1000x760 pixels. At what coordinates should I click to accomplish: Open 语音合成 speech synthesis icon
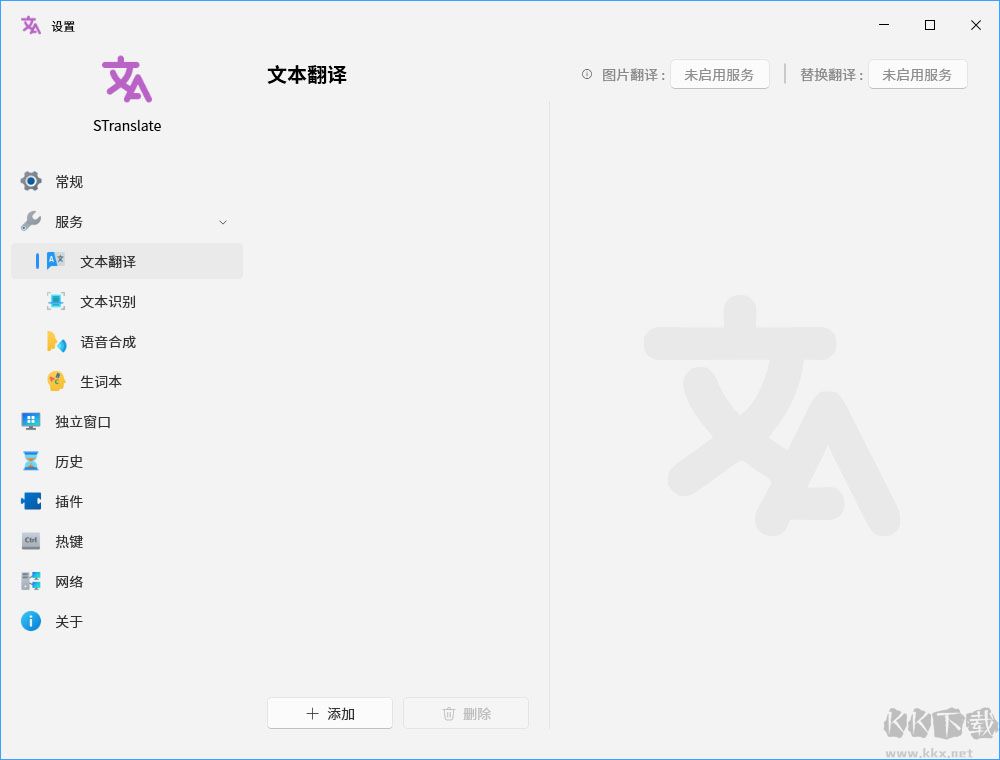coord(56,342)
